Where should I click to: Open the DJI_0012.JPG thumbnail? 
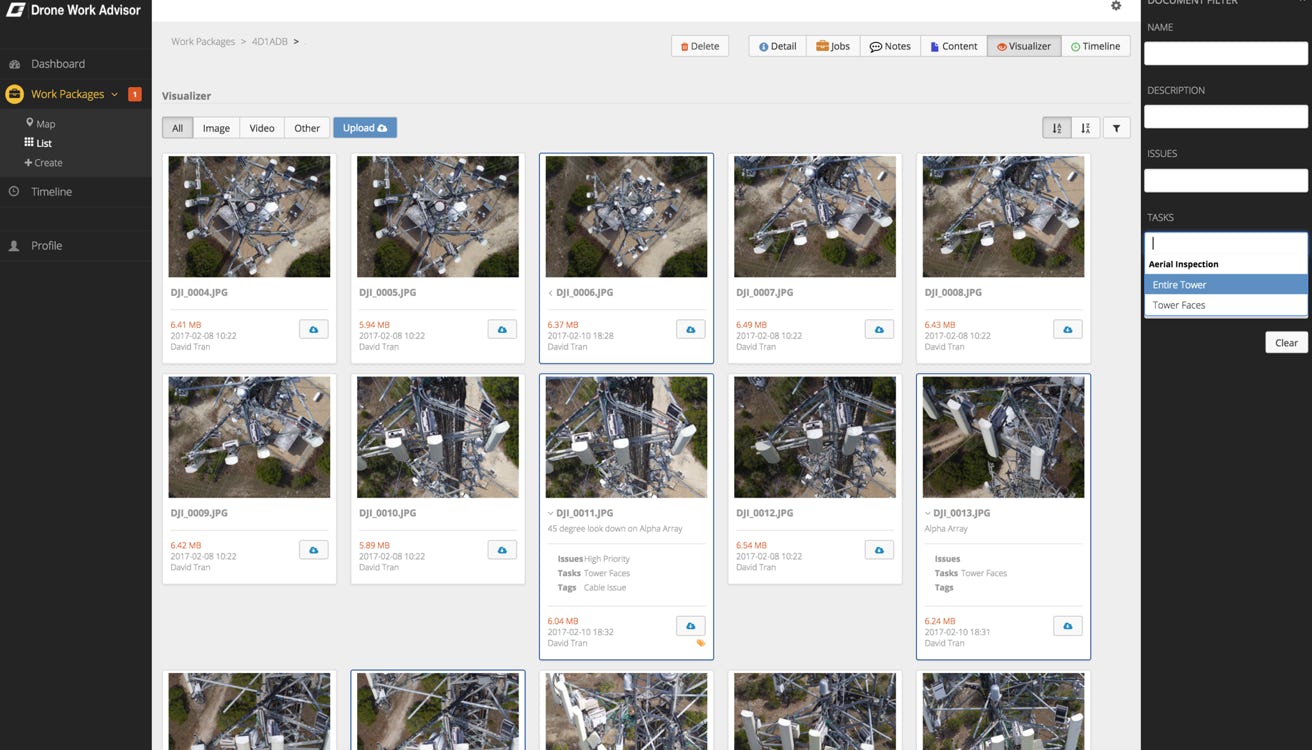point(815,437)
